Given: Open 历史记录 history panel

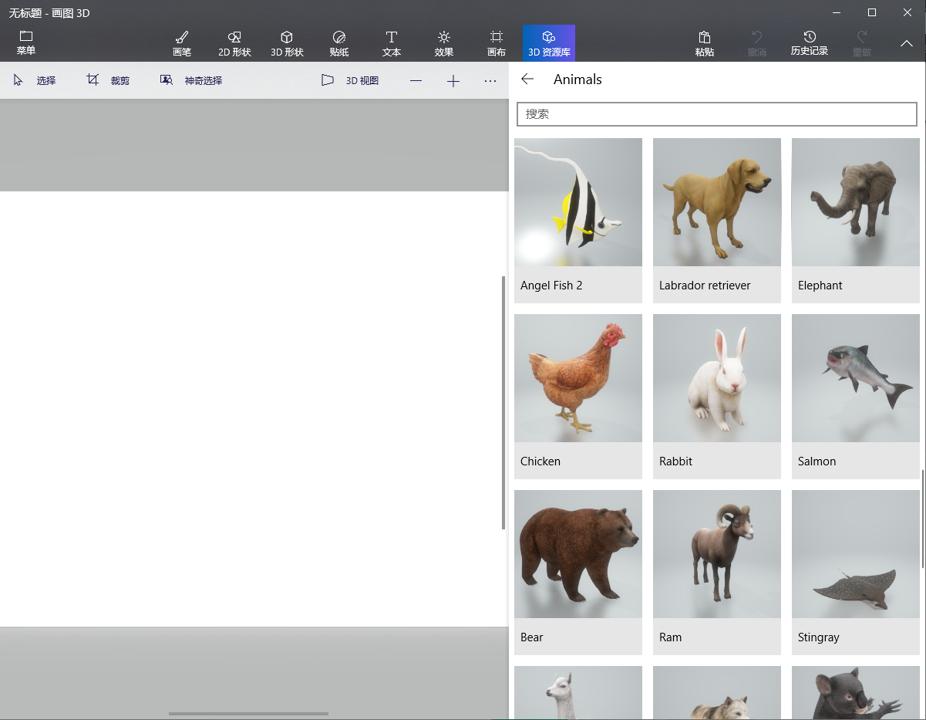Looking at the screenshot, I should pyautogui.click(x=809, y=42).
